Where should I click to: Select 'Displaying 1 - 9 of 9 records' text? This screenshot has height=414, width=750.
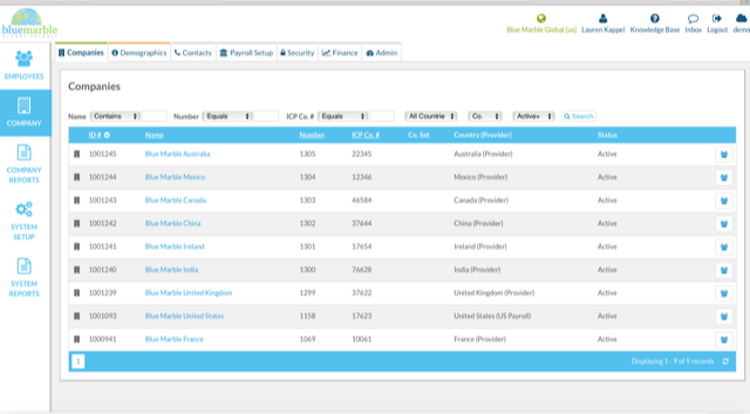(x=673, y=361)
